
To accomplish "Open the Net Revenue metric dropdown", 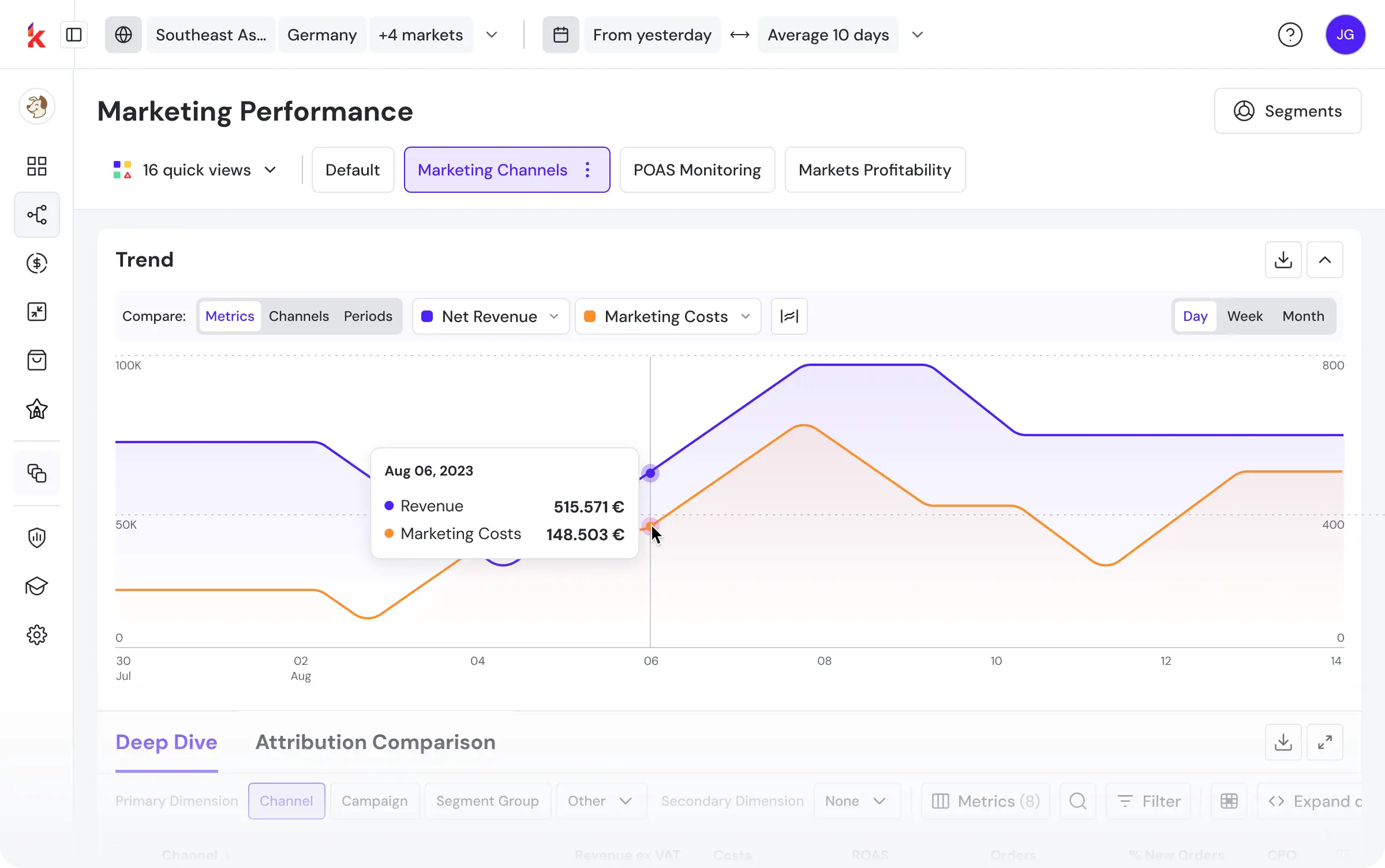I will coord(491,316).
